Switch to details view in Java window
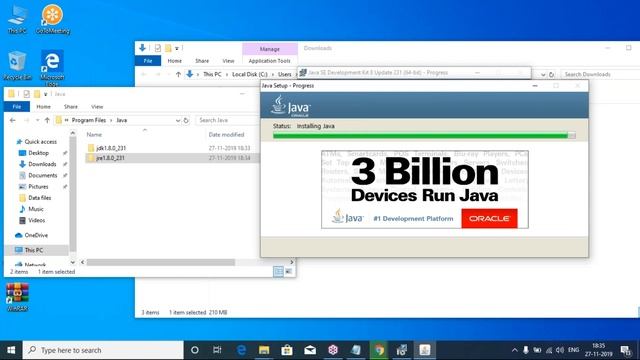Image resolution: width=640 pixels, height=360 pixels. [278, 271]
